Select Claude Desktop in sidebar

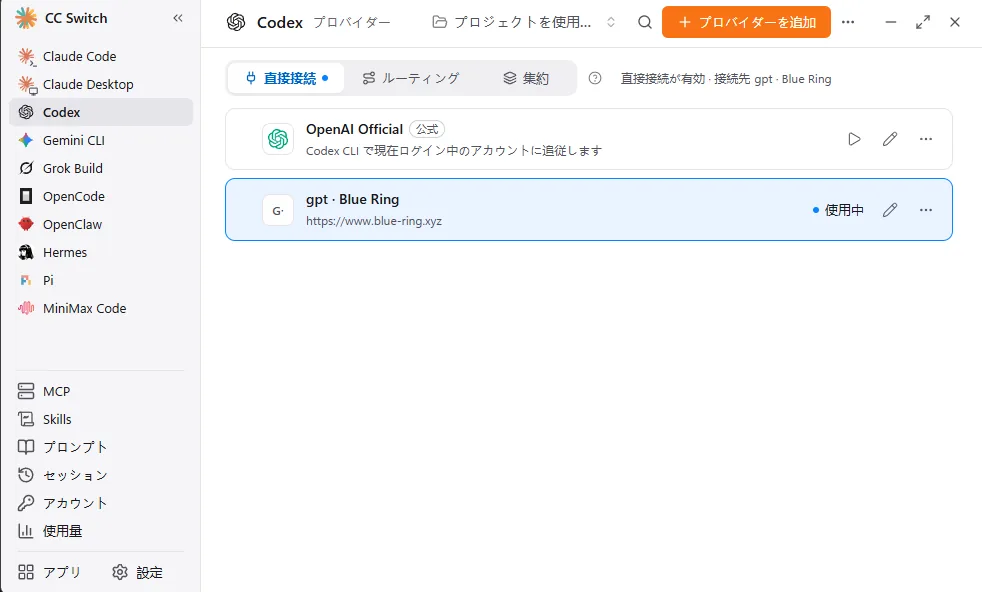101,84
